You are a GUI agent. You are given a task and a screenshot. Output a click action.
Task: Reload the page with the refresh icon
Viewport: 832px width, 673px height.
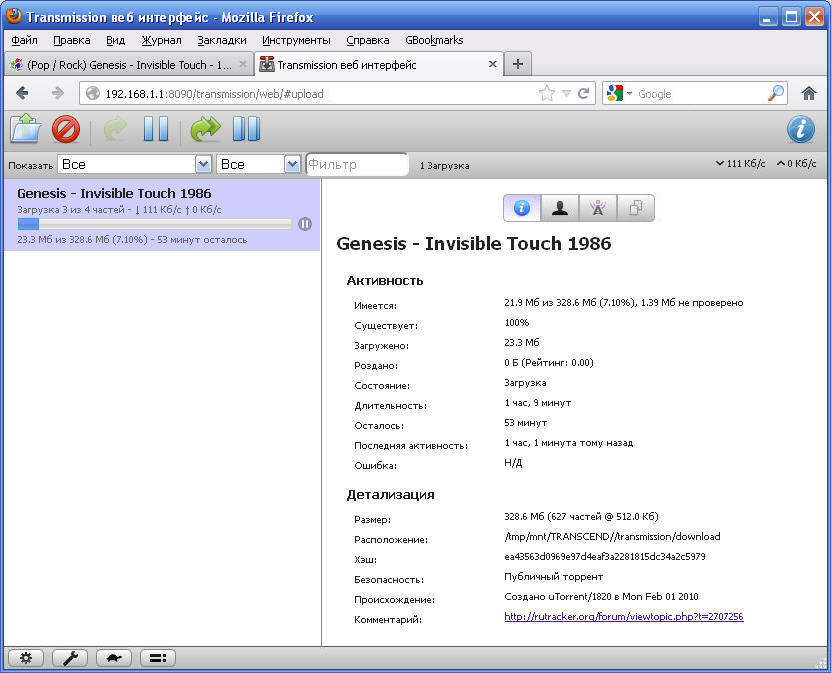click(584, 93)
